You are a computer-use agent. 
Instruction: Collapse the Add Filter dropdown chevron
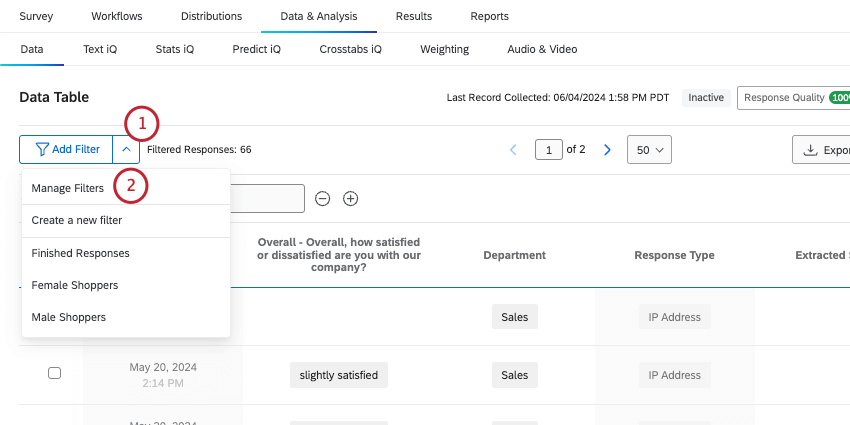(x=126, y=150)
